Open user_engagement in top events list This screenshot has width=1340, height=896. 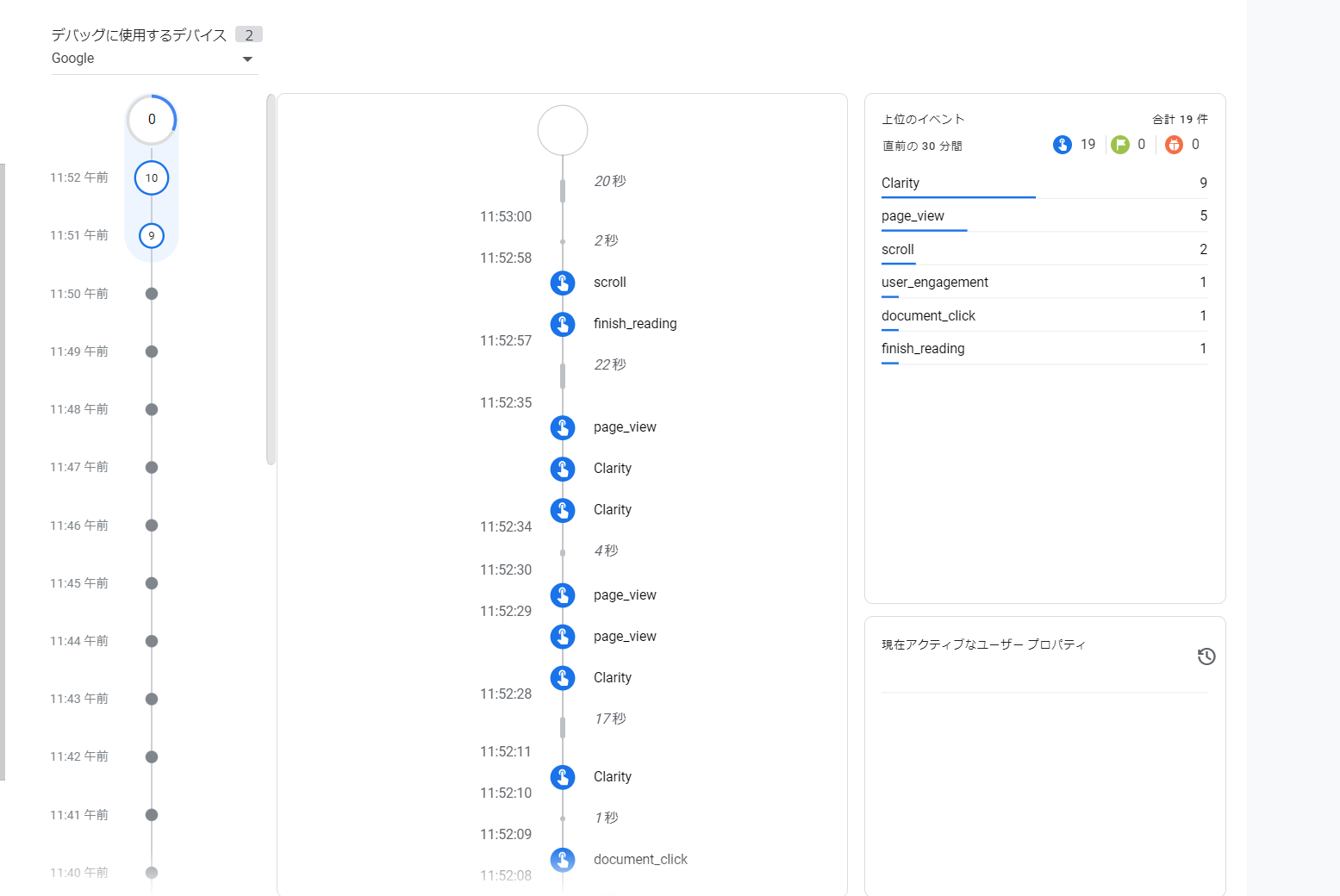(934, 283)
